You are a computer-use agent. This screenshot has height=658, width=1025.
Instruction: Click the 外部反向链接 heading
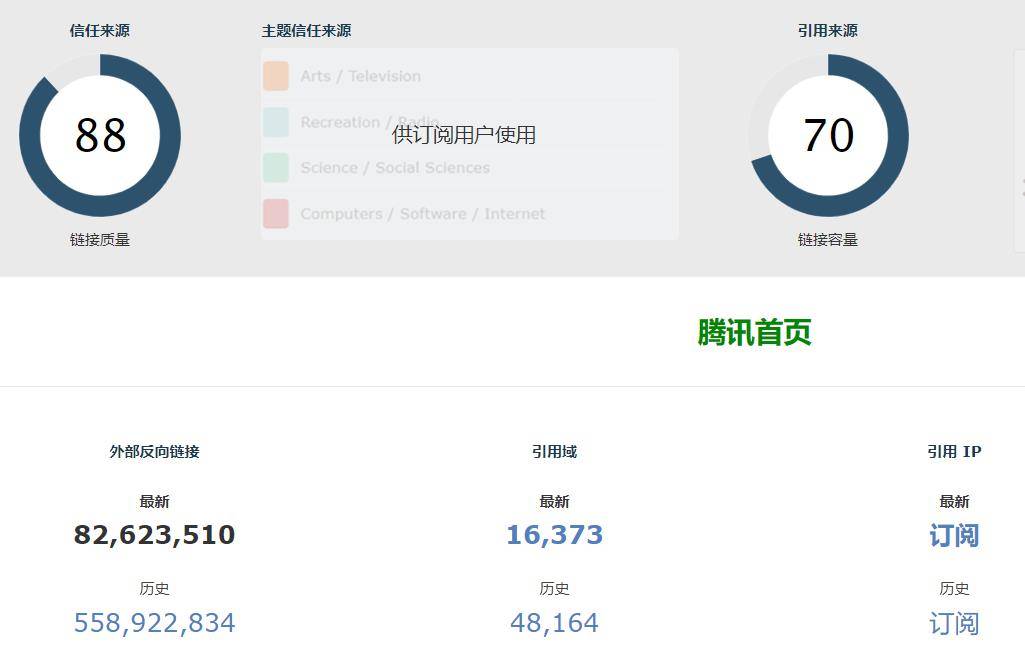(x=154, y=452)
